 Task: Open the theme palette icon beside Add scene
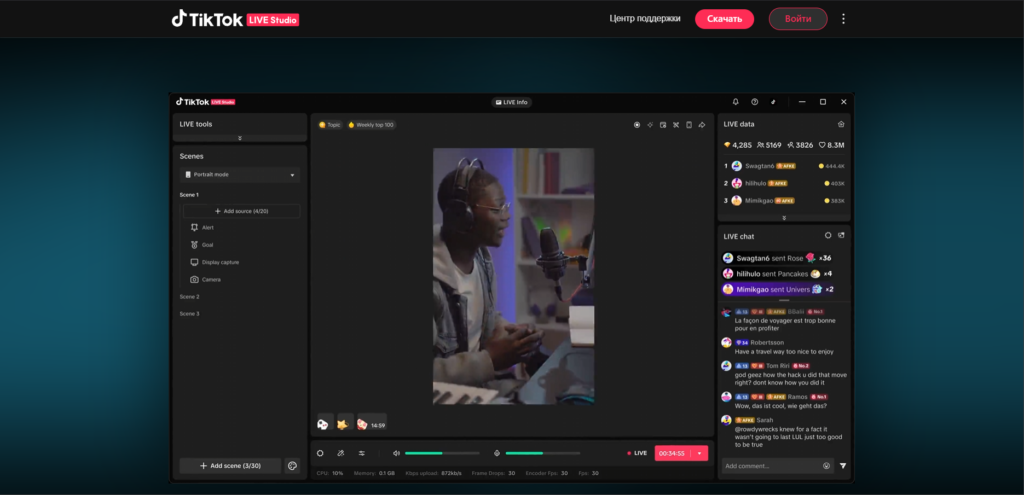click(x=293, y=466)
